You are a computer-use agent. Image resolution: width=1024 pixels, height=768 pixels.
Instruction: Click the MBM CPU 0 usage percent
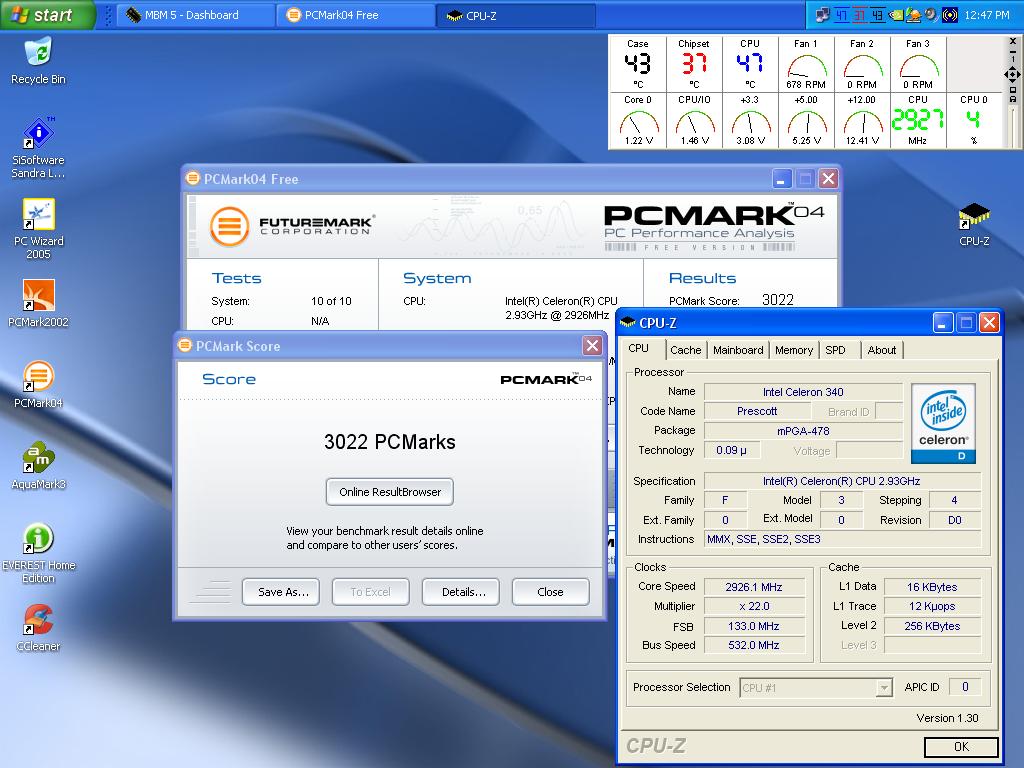tap(973, 120)
